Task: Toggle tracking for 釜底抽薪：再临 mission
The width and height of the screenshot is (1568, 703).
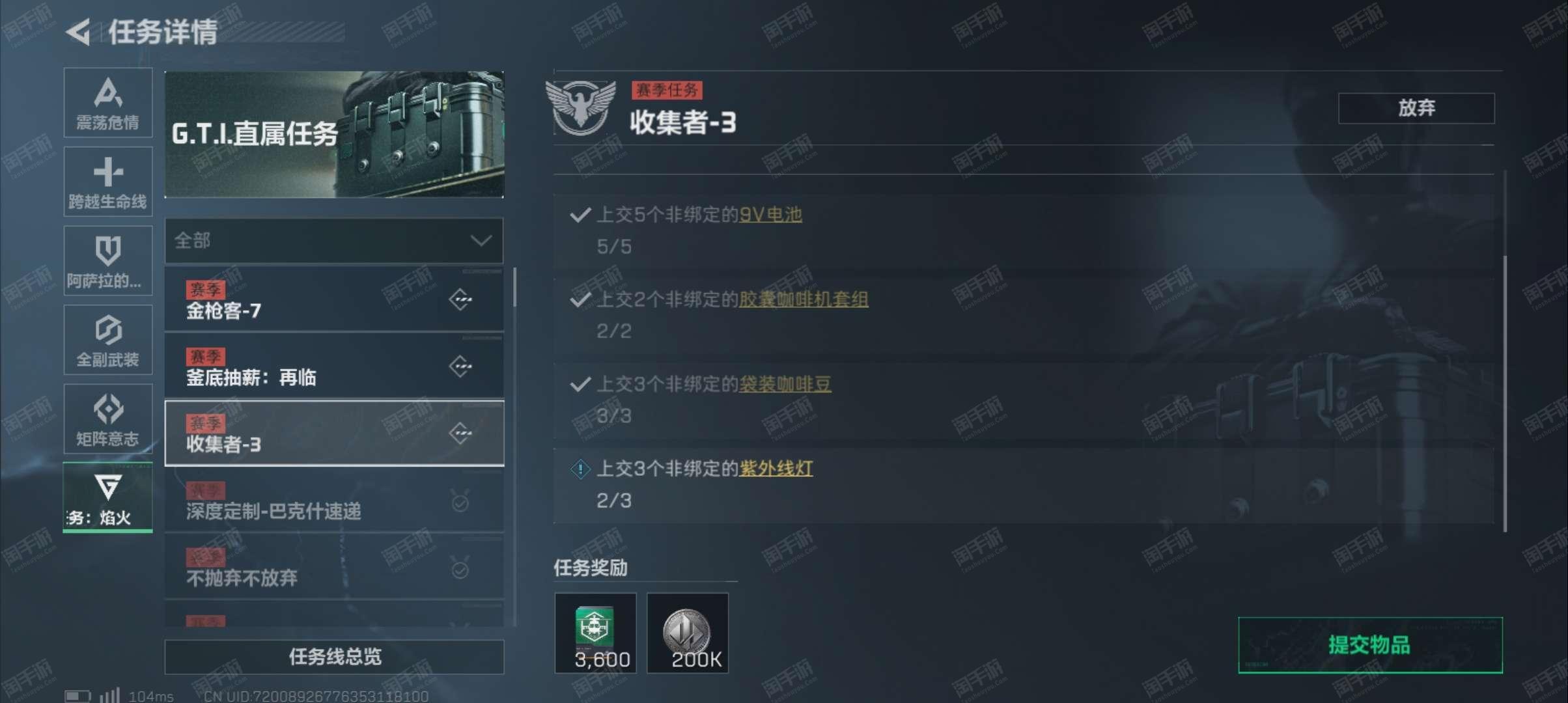Action: click(x=460, y=366)
